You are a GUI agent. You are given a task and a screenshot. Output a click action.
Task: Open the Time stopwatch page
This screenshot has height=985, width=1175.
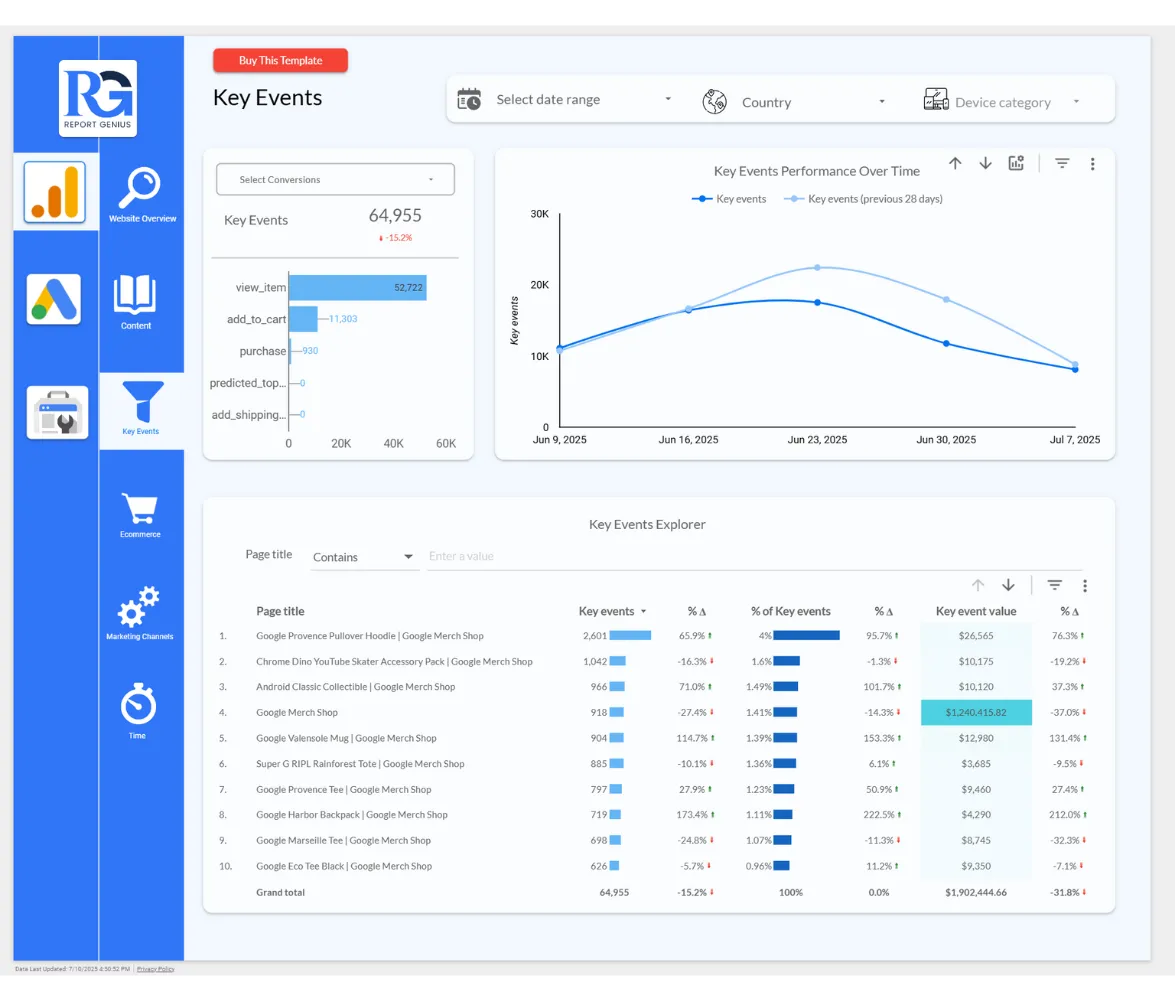pyautogui.click(x=138, y=710)
